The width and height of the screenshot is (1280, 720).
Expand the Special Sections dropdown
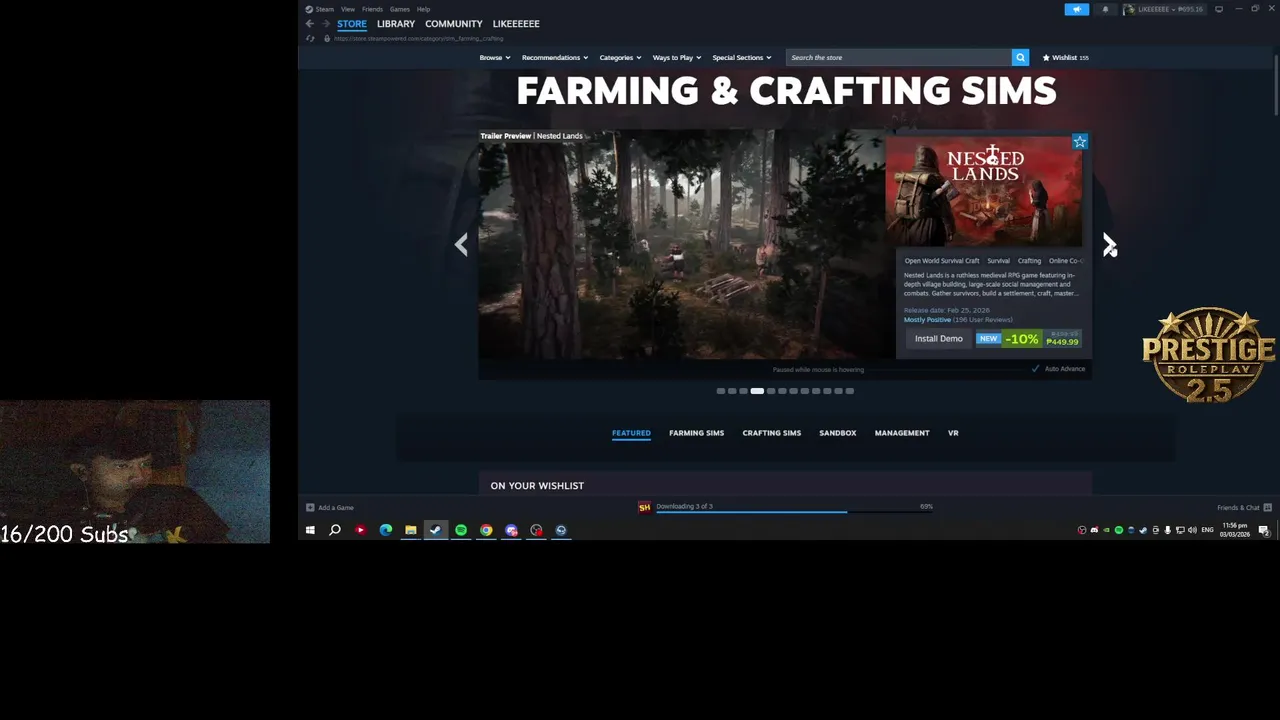point(741,58)
